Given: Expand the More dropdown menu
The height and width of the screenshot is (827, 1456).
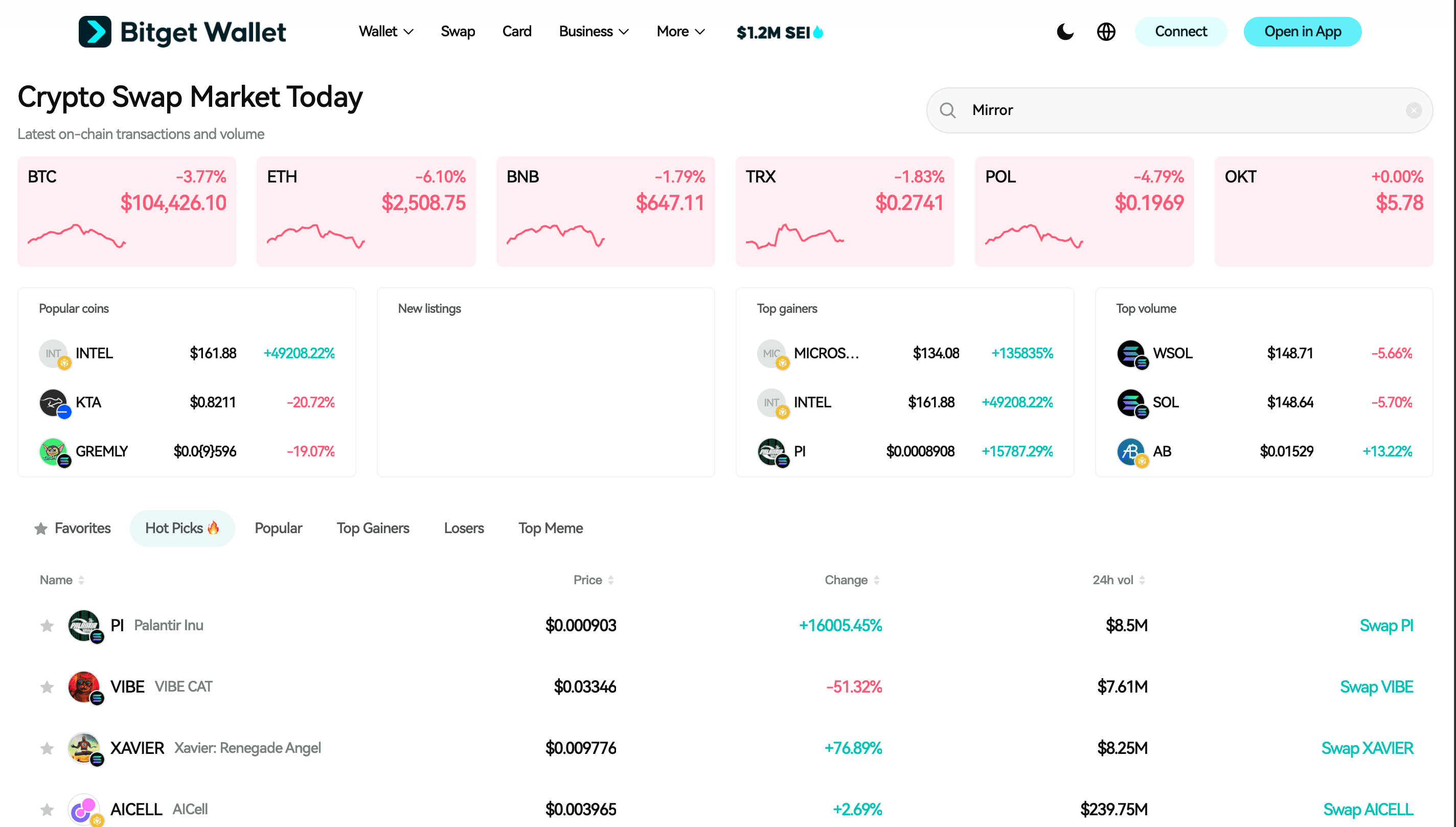Looking at the screenshot, I should (680, 31).
